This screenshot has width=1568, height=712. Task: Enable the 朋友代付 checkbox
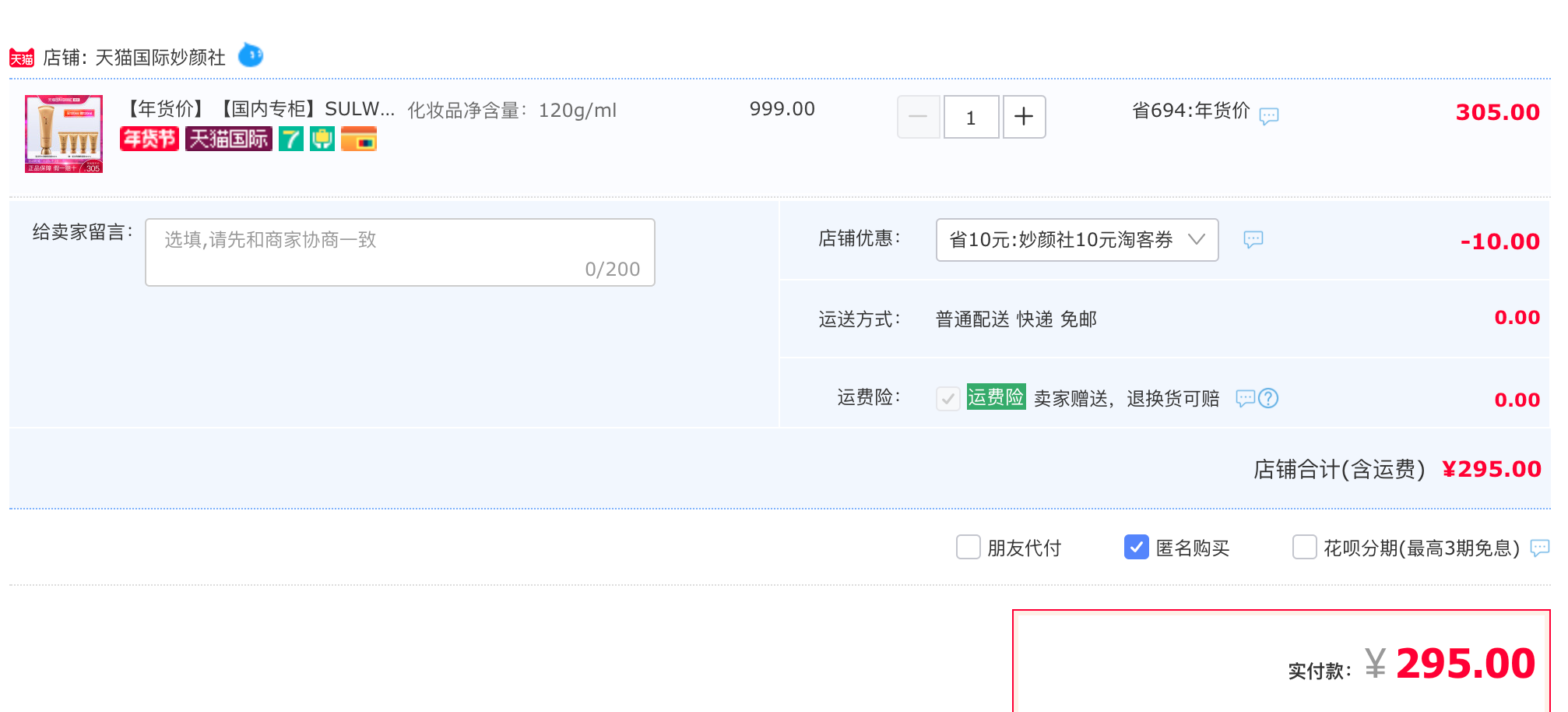969,547
